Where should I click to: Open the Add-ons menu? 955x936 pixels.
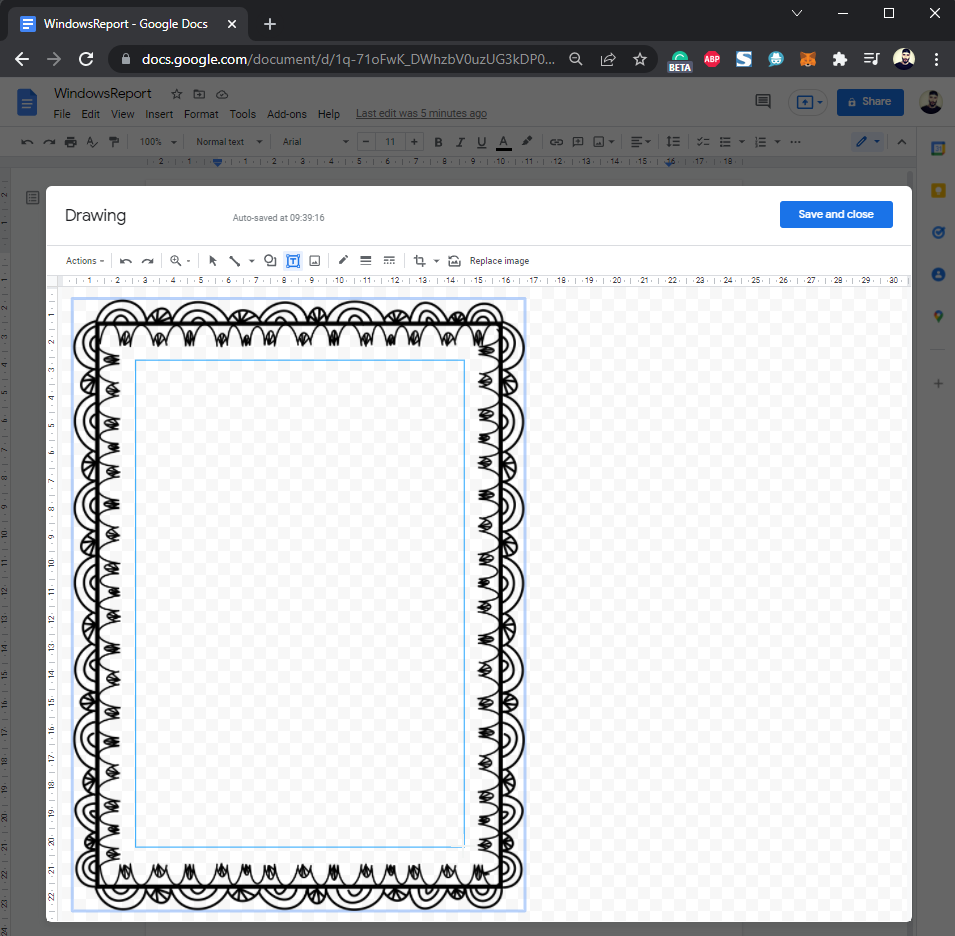[x=286, y=114]
